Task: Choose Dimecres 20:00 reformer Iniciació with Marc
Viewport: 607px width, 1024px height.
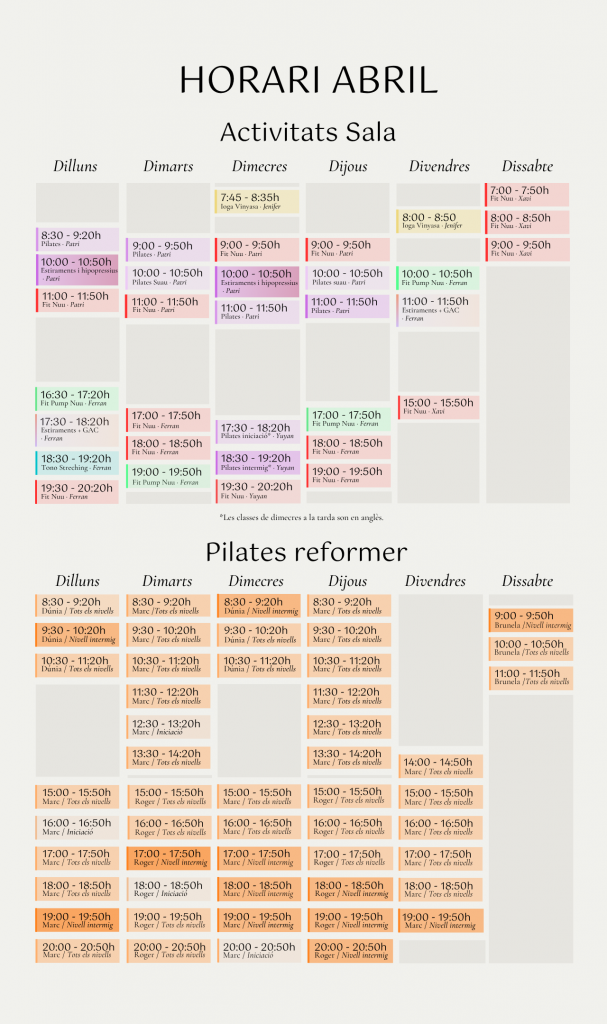Action: click(x=258, y=951)
